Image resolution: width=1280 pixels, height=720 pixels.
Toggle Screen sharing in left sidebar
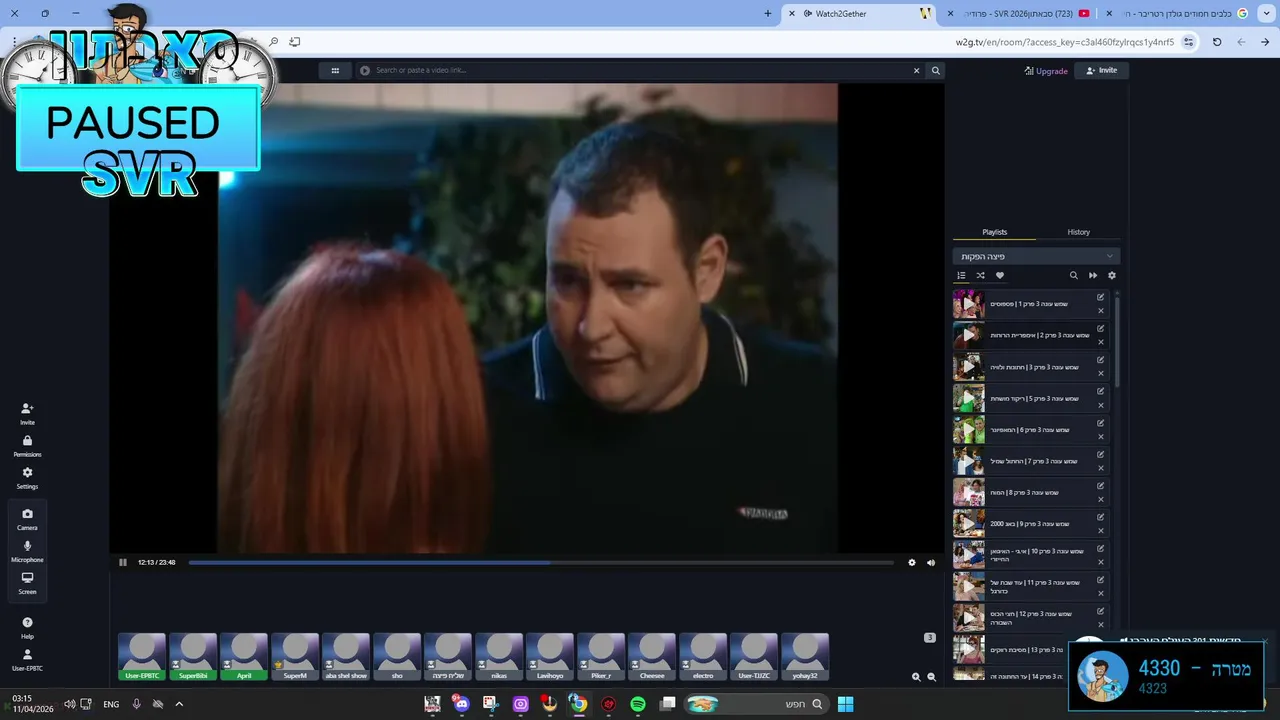[x=27, y=582]
